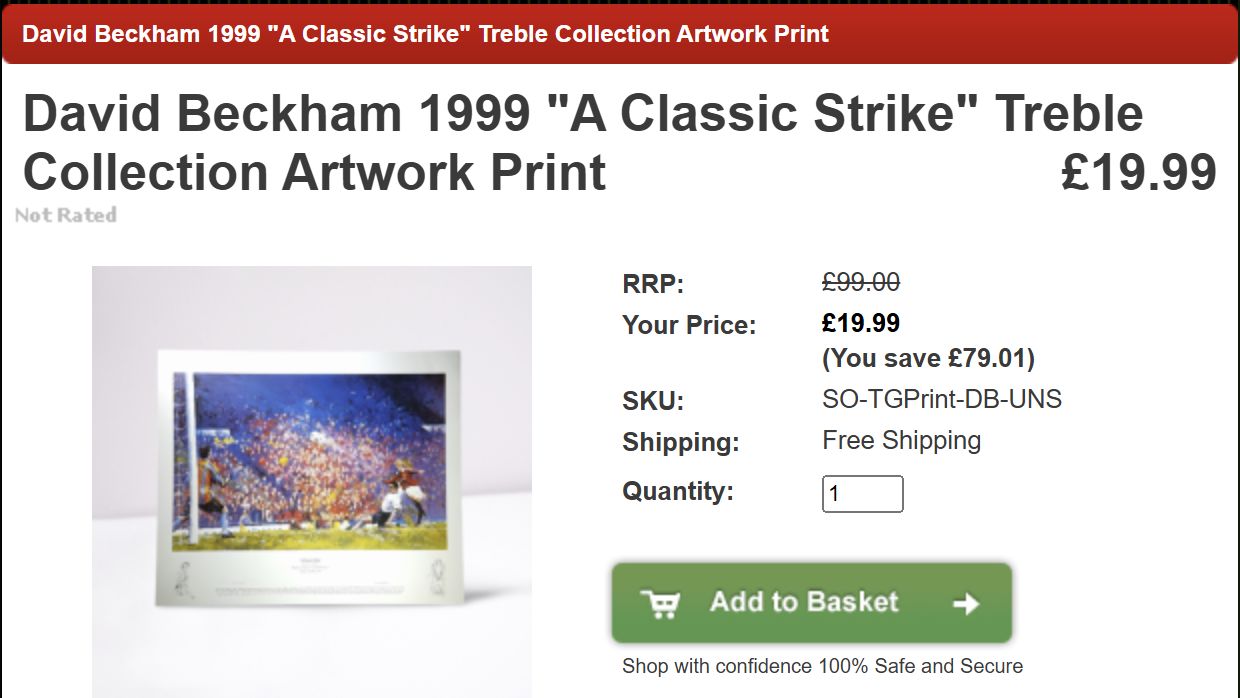Click the red header bar product title
The width and height of the screenshot is (1240, 698).
tap(425, 34)
